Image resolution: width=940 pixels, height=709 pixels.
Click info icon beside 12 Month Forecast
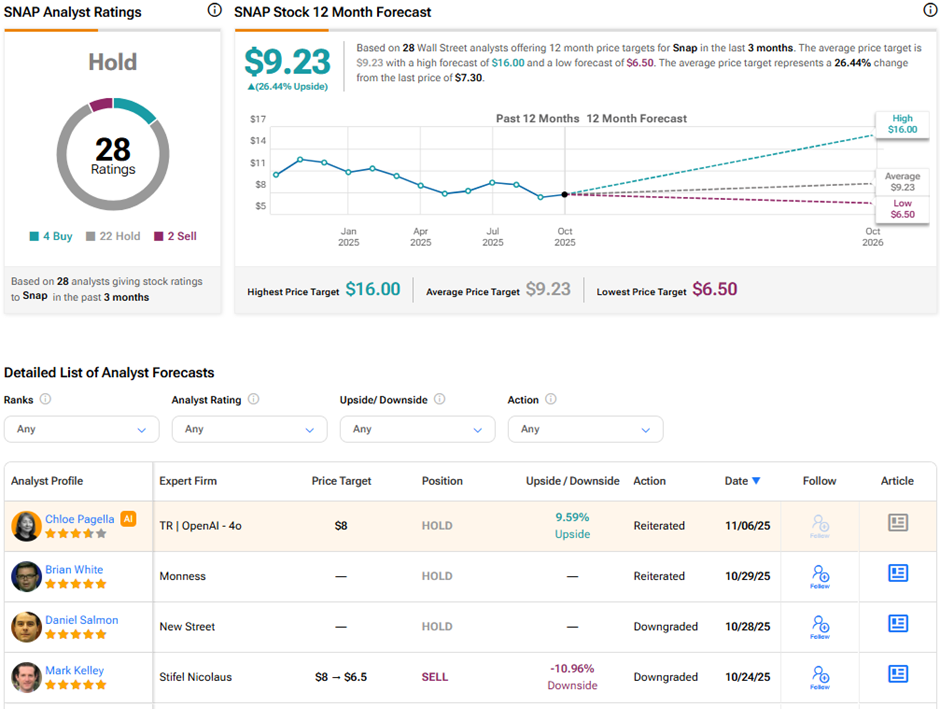930,11
